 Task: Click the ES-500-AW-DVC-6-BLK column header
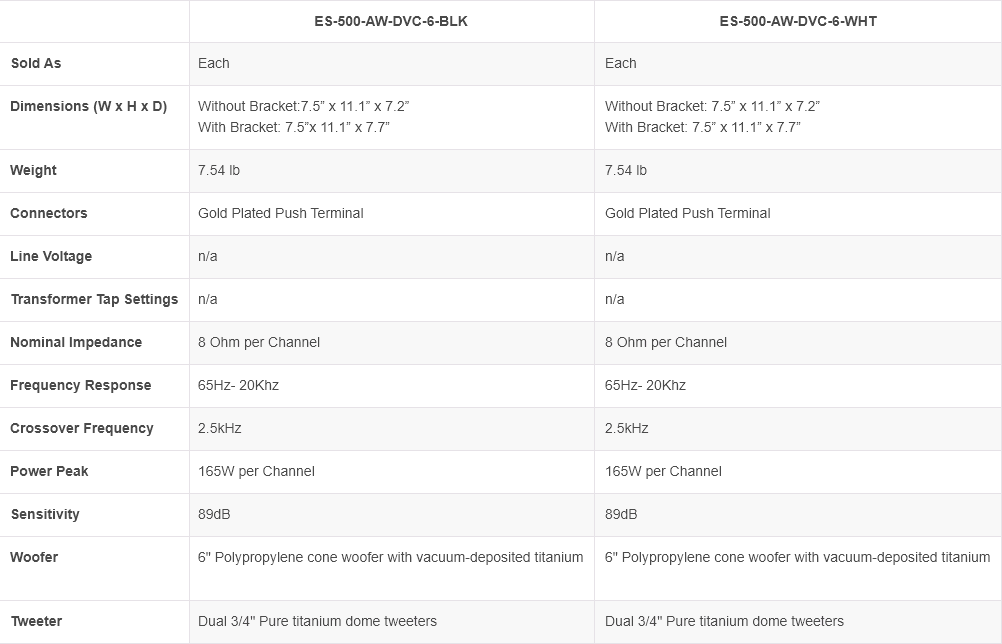391,21
